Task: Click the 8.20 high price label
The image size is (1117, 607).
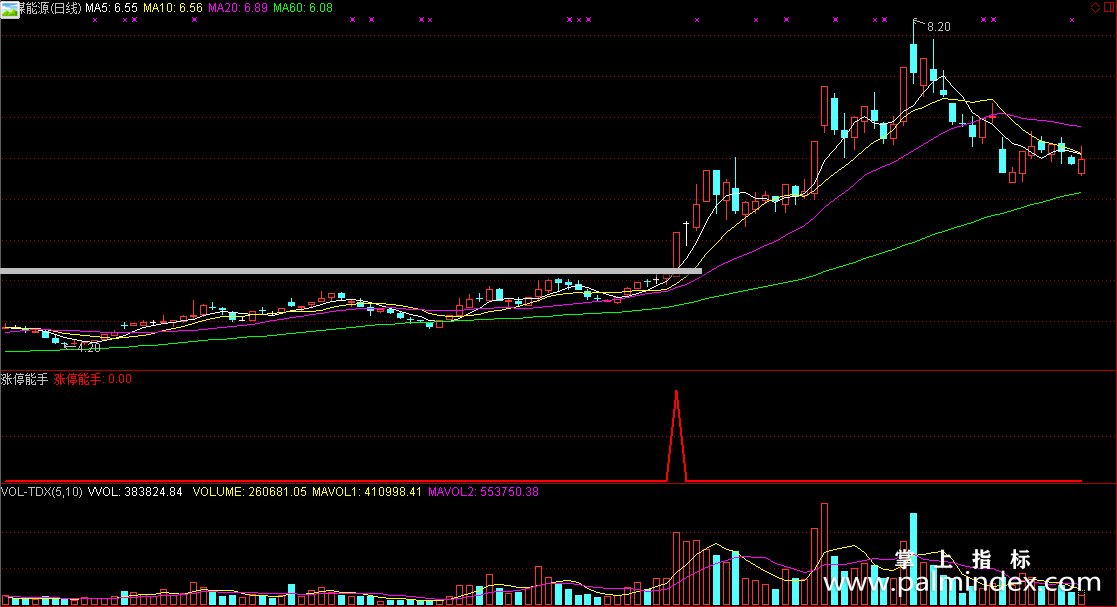Action: pyautogui.click(x=938, y=27)
